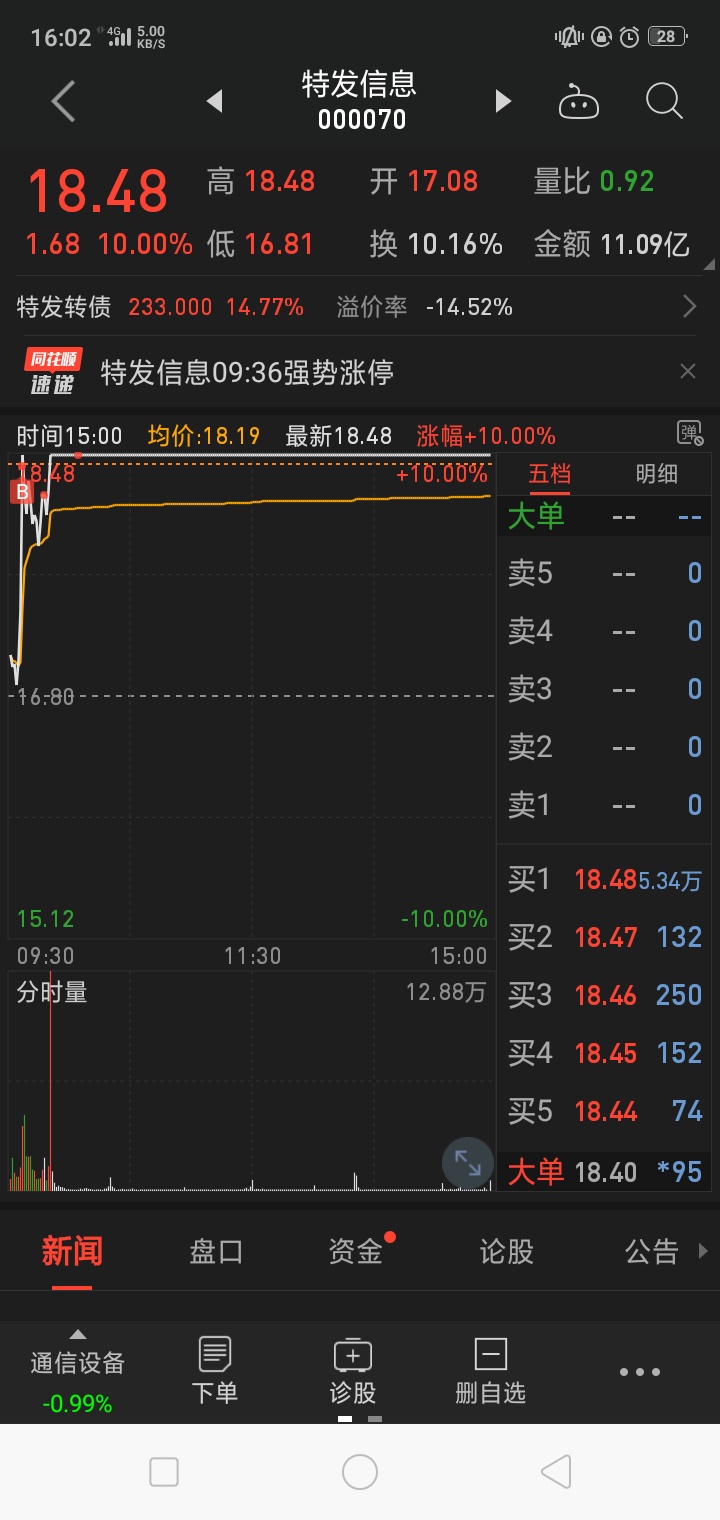The image size is (720, 1520).
Task: Select the 买2 18.47 bid row
Action: 605,937
